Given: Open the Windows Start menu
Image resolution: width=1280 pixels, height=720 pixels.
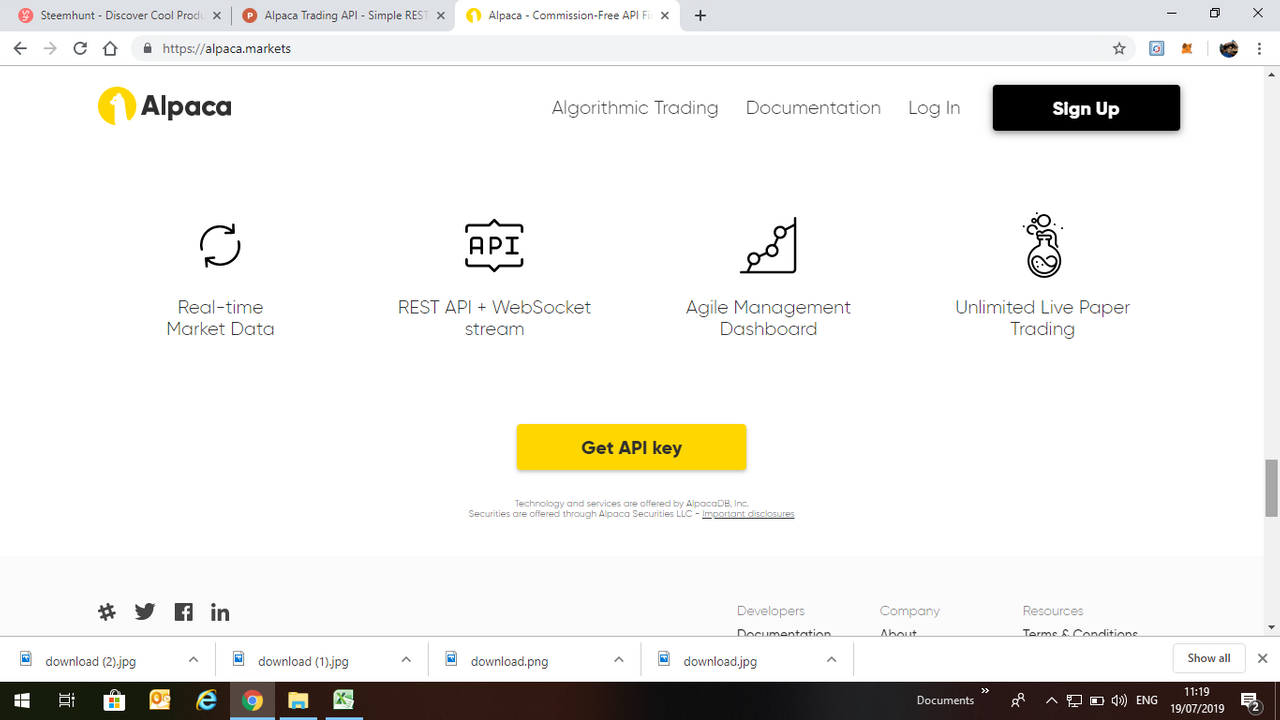Looking at the screenshot, I should 20,700.
